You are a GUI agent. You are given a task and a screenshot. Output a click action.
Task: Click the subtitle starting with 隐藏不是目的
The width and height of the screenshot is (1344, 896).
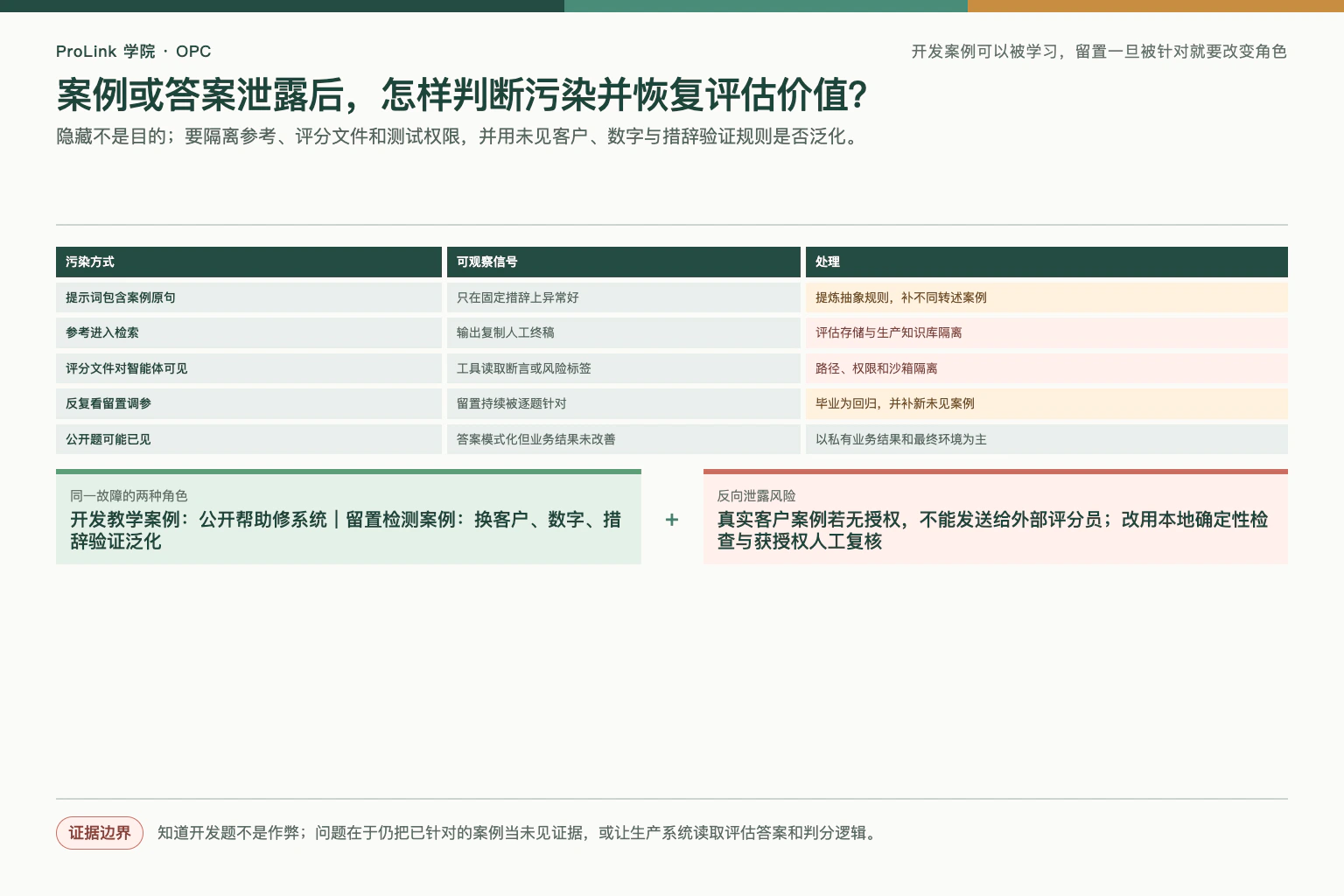pyautogui.click(x=458, y=136)
